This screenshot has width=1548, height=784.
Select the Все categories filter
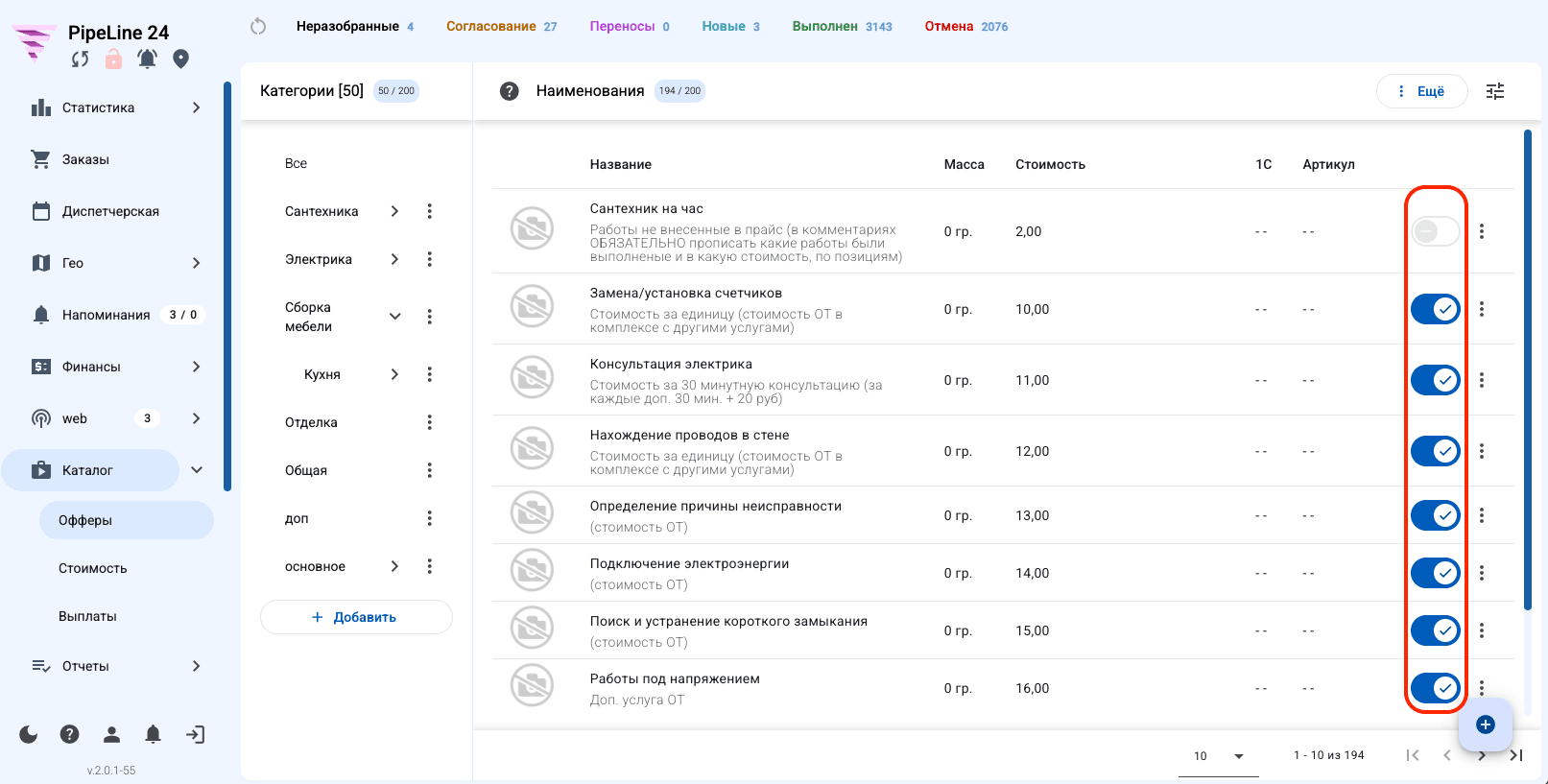click(x=296, y=163)
